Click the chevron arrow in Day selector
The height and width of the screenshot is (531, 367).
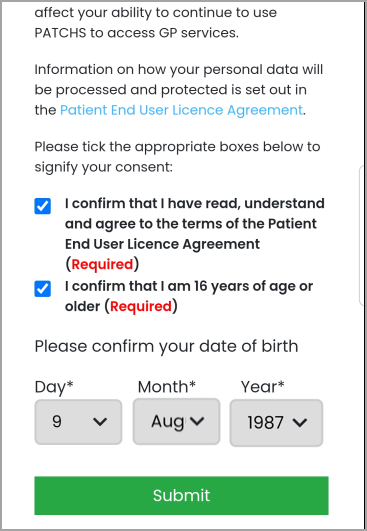pos(100,422)
